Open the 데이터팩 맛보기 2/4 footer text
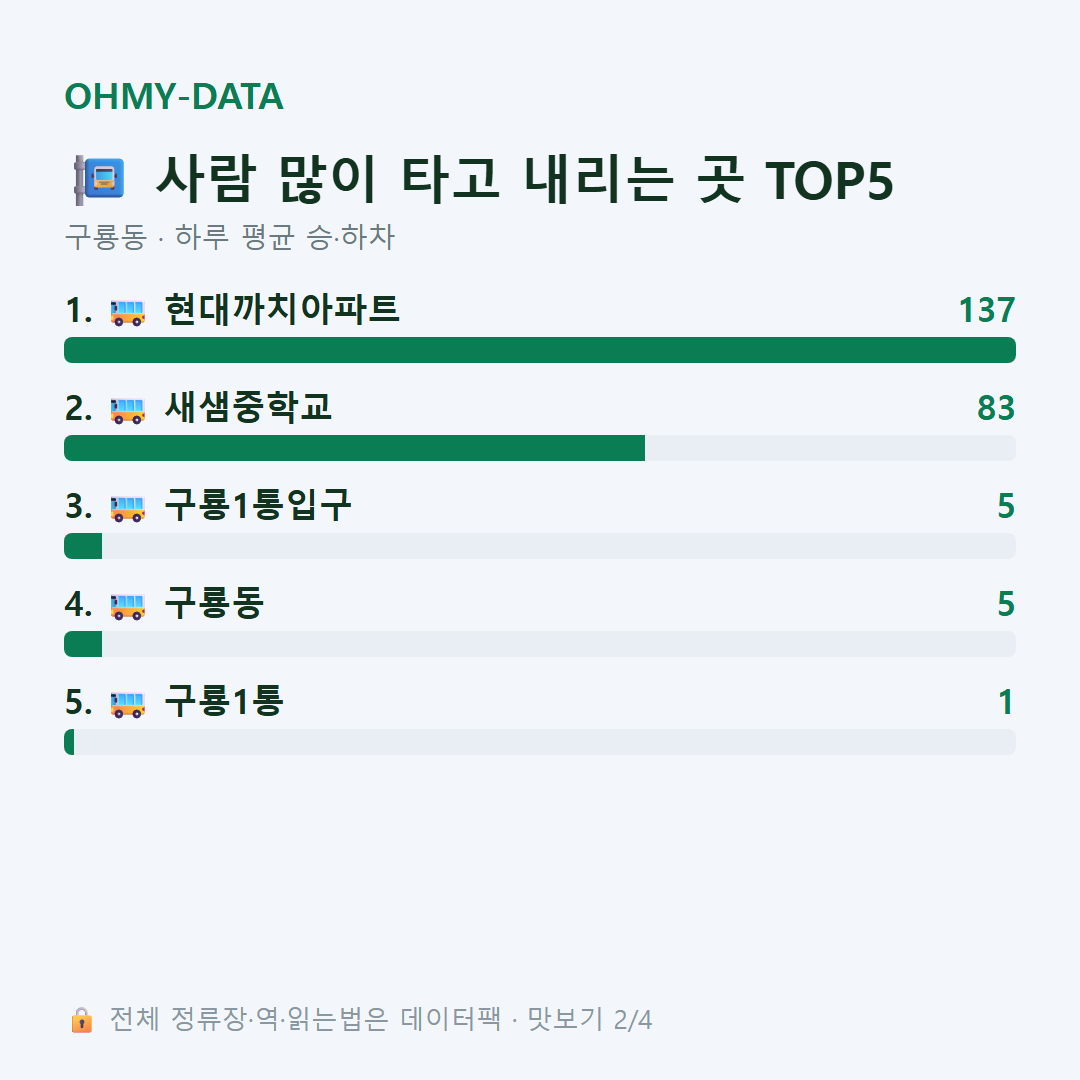 click(x=526, y=1019)
